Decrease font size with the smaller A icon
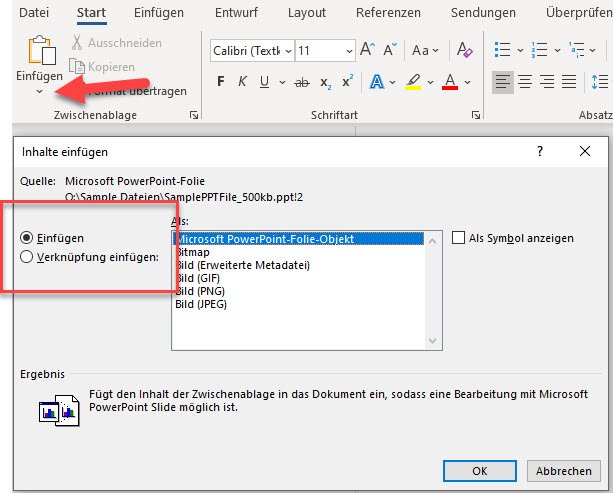613x493 pixels. pos(390,50)
